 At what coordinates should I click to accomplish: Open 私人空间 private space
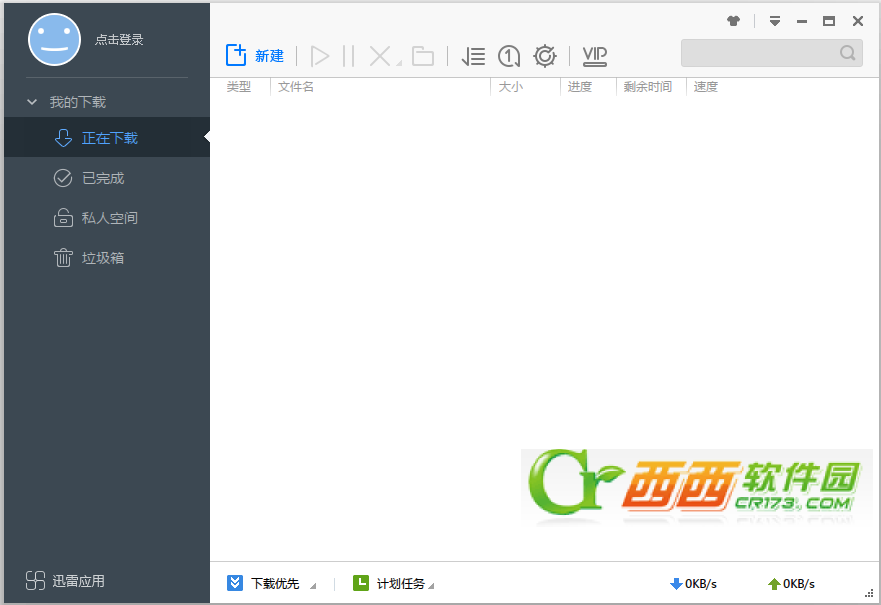coord(107,218)
